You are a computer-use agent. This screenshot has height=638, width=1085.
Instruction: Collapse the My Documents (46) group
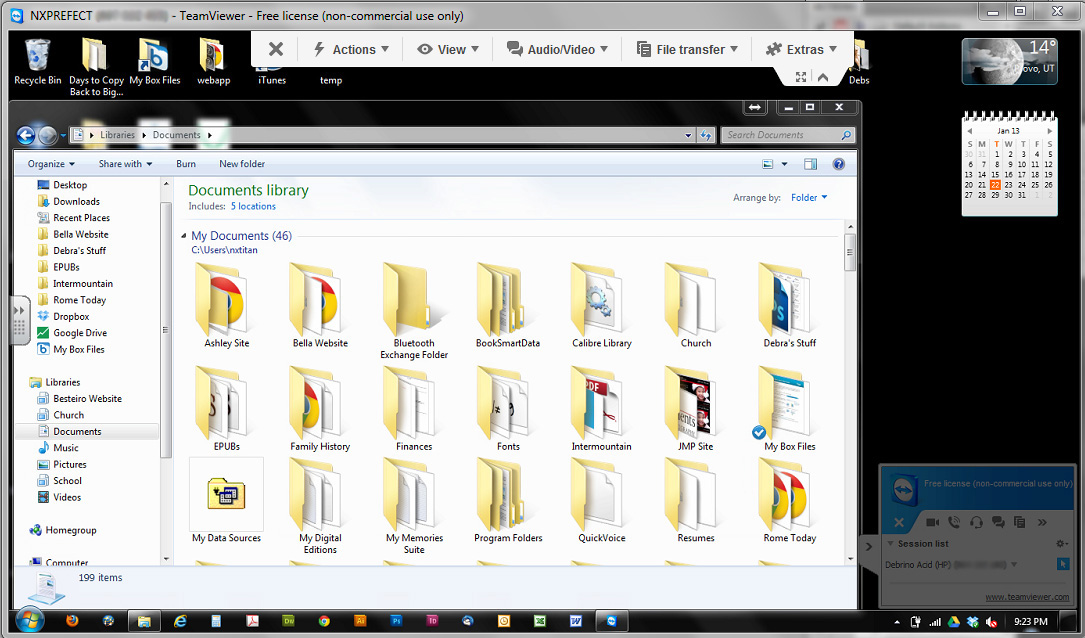click(183, 236)
